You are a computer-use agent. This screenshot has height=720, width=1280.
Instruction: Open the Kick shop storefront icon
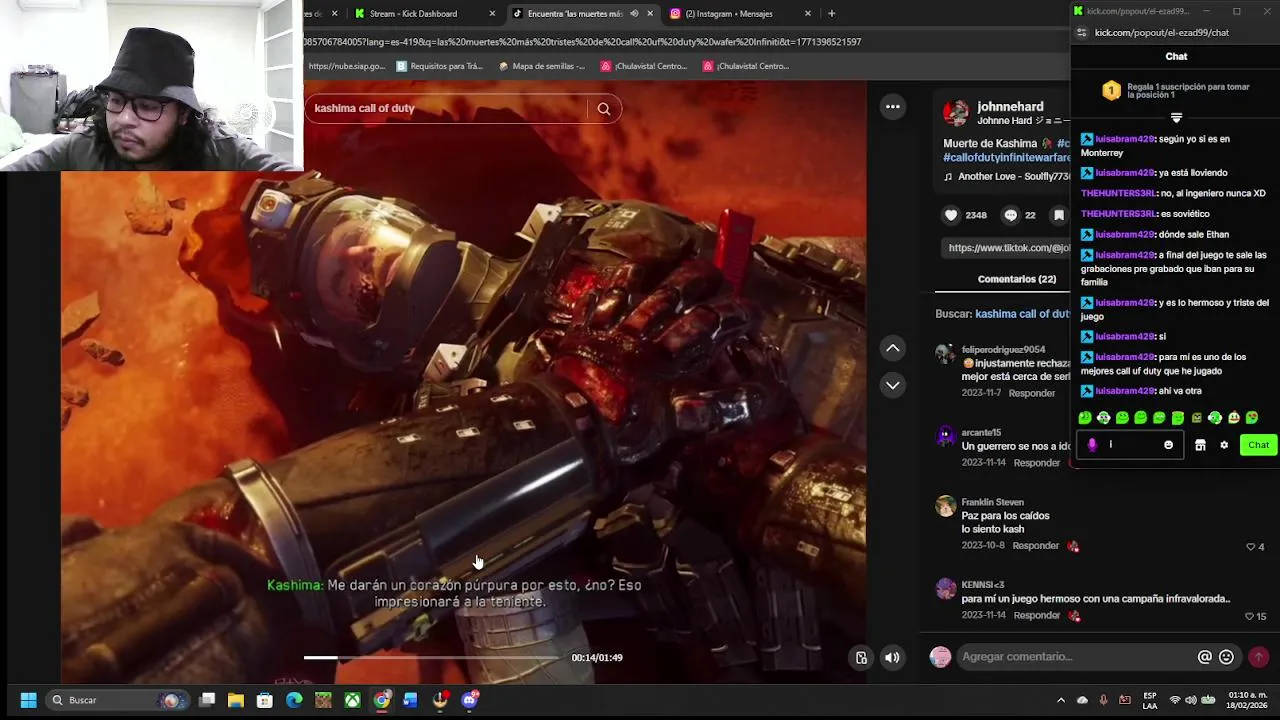click(1200, 445)
